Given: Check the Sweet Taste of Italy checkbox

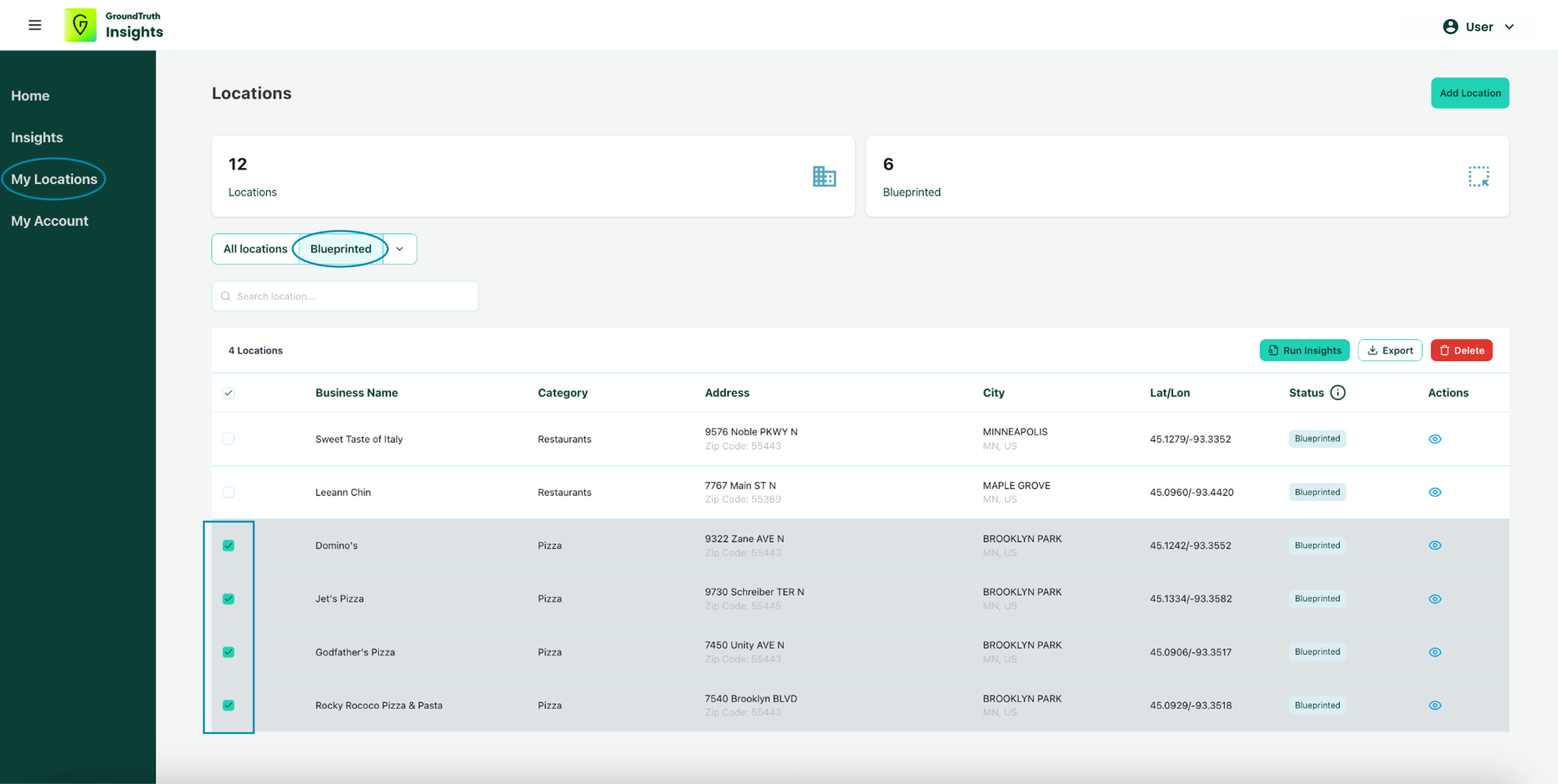Looking at the screenshot, I should pos(228,439).
